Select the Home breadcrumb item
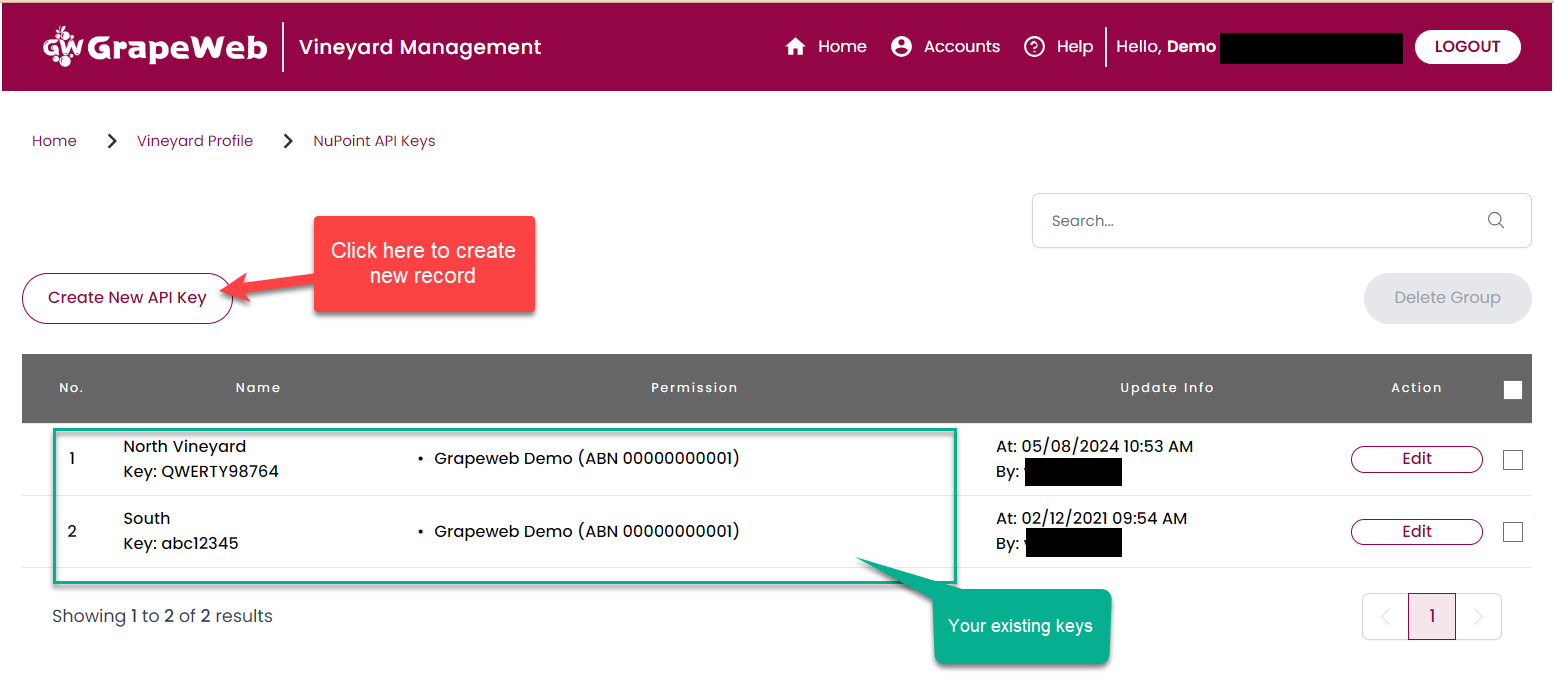The height and width of the screenshot is (697, 1554). click(54, 141)
